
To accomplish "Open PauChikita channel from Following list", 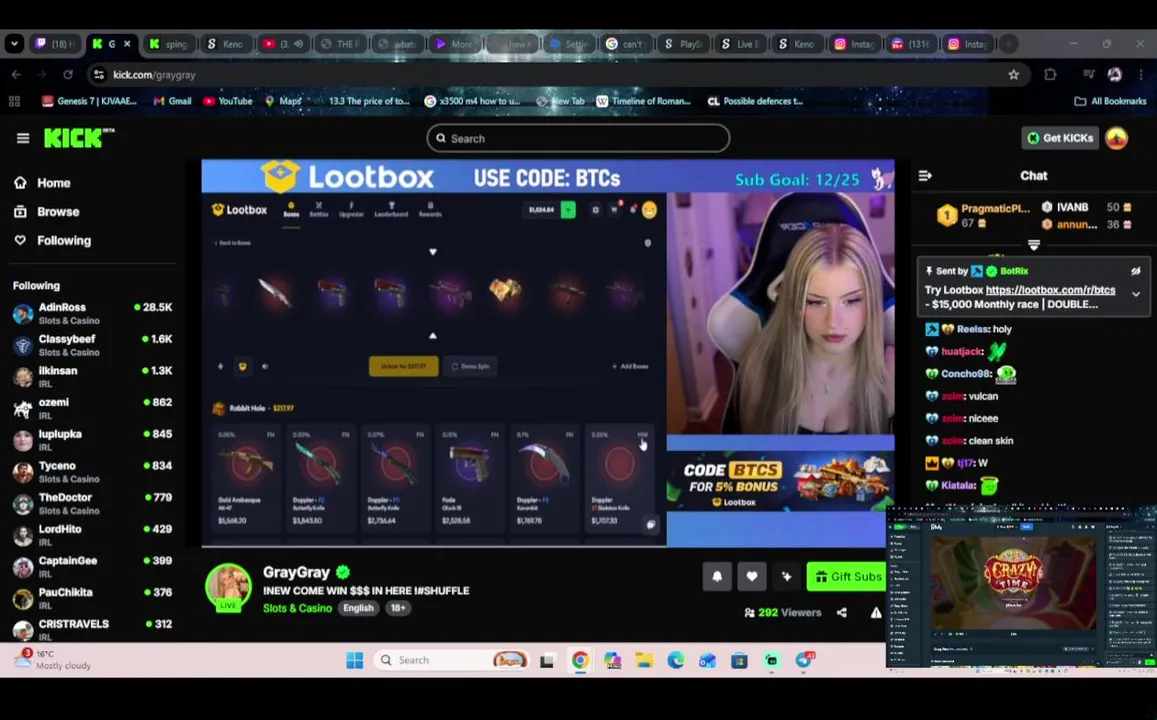I will click(92, 599).
